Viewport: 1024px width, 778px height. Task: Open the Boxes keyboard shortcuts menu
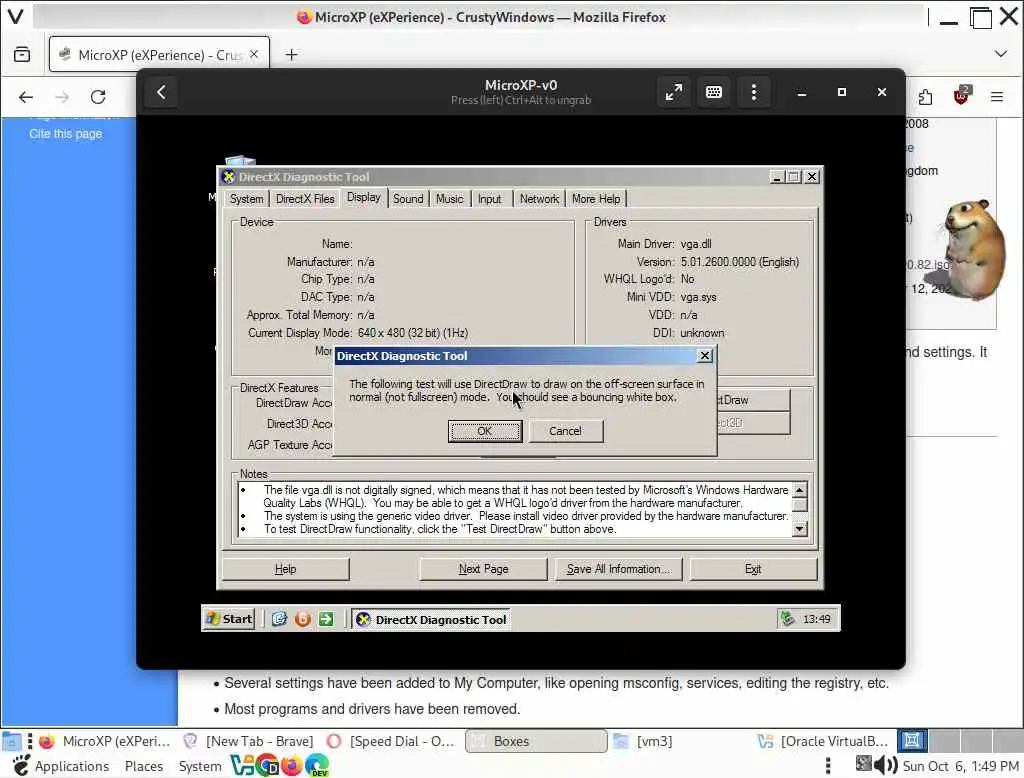pyautogui.click(x=714, y=92)
